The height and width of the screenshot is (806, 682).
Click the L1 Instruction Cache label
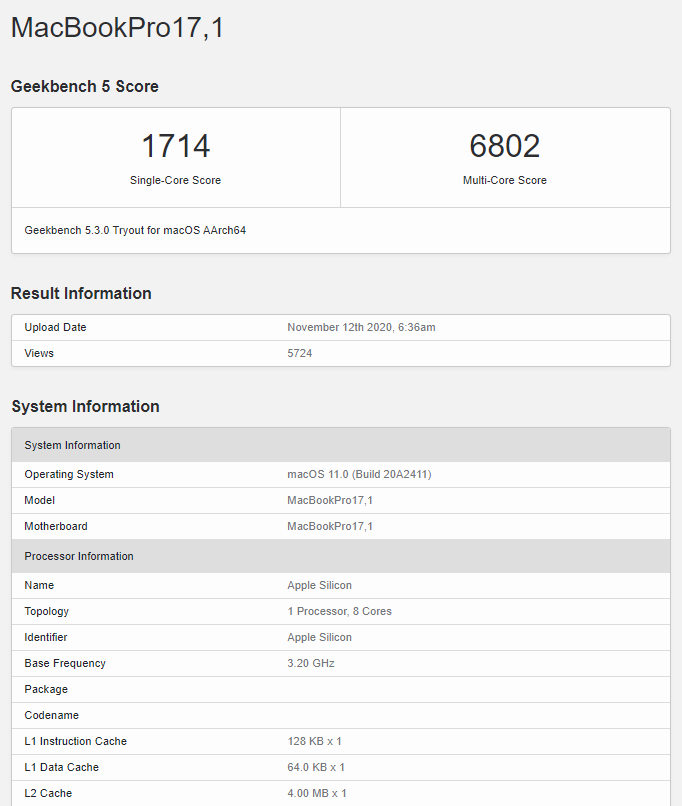pos(76,741)
